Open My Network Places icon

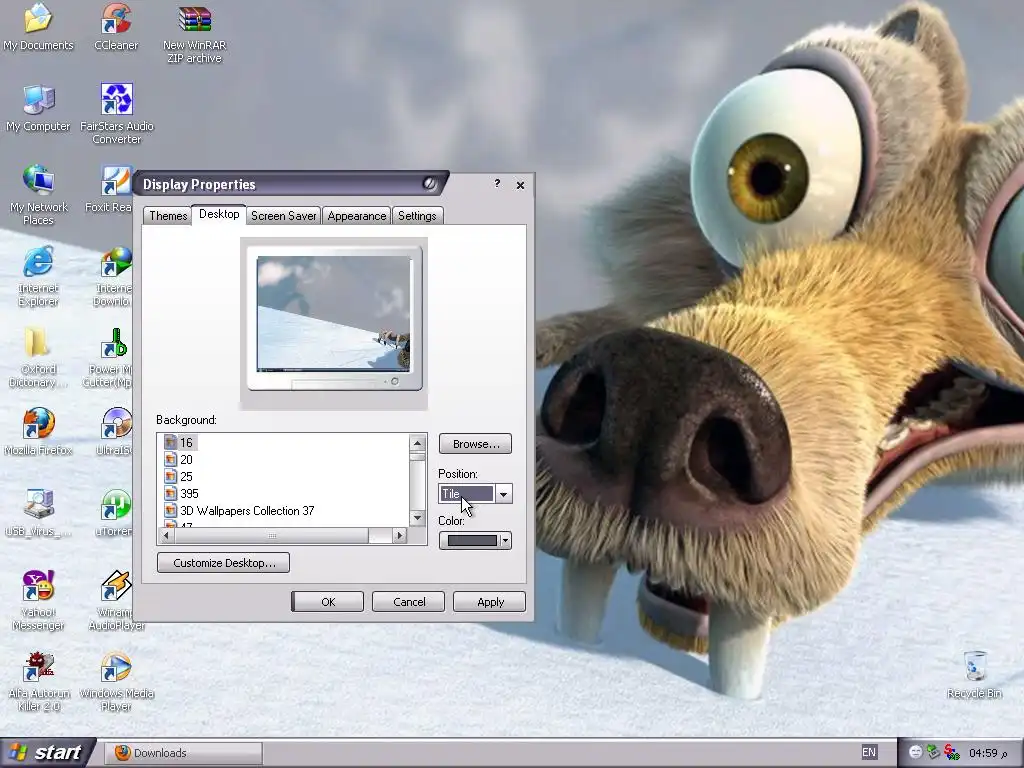click(x=38, y=195)
